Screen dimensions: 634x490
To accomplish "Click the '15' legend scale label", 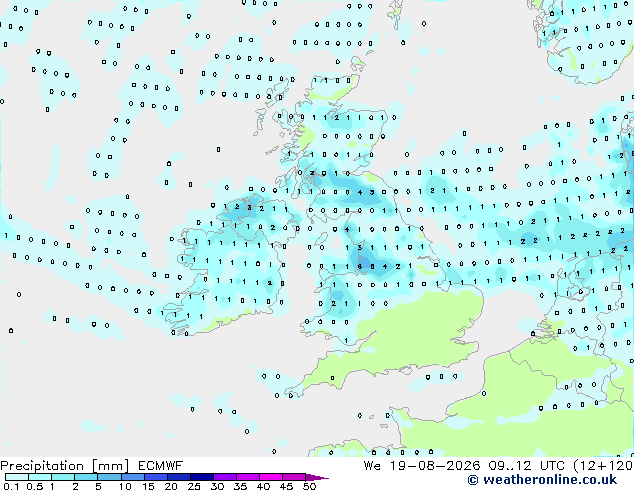I will click(148, 486).
